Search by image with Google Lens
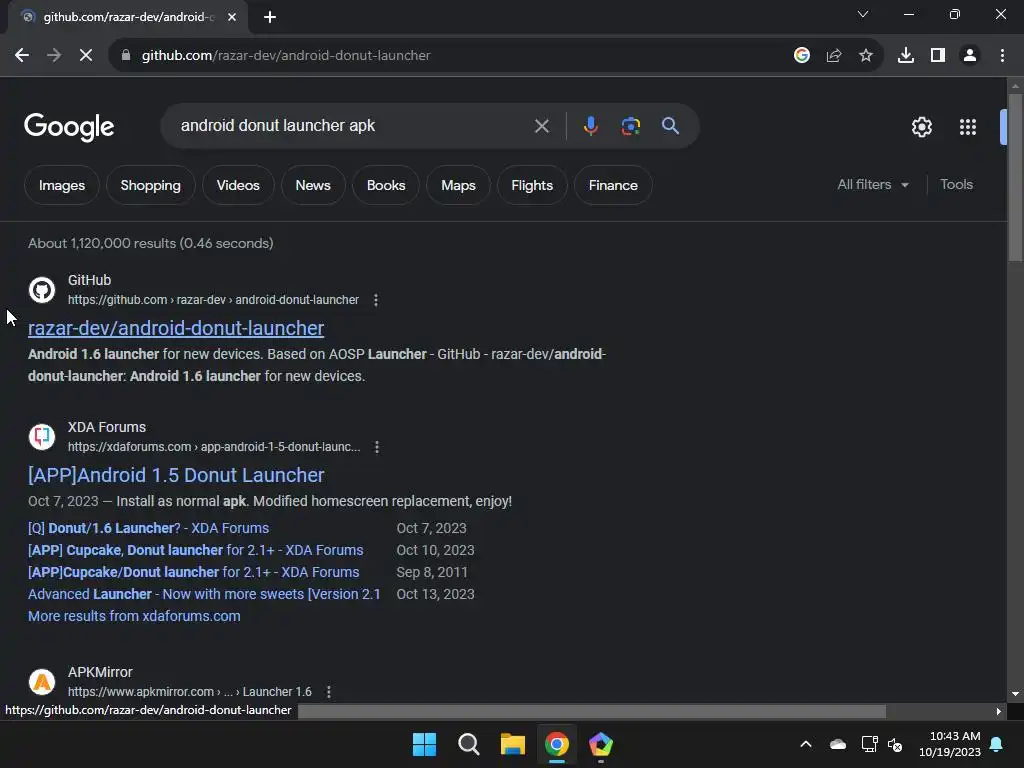This screenshot has height=768, width=1024. pyautogui.click(x=630, y=125)
